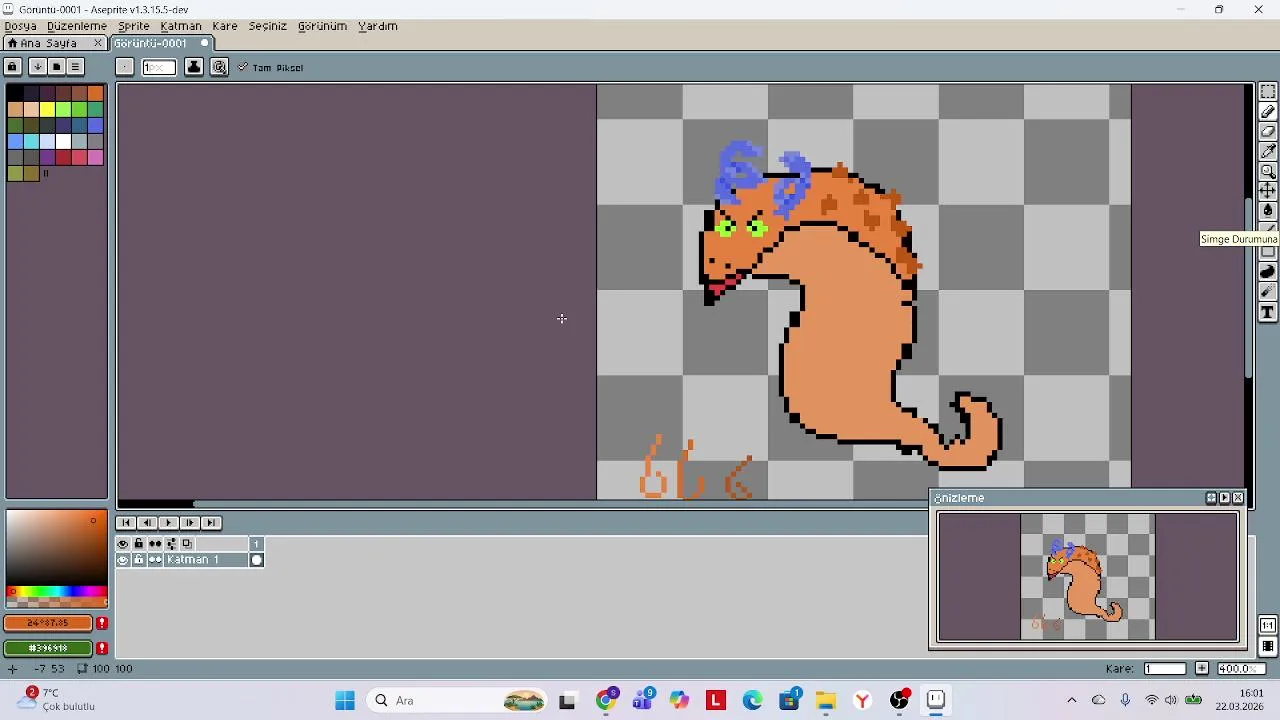Select the Zoom tool
Viewport: 1280px width, 720px height.
1268,171
